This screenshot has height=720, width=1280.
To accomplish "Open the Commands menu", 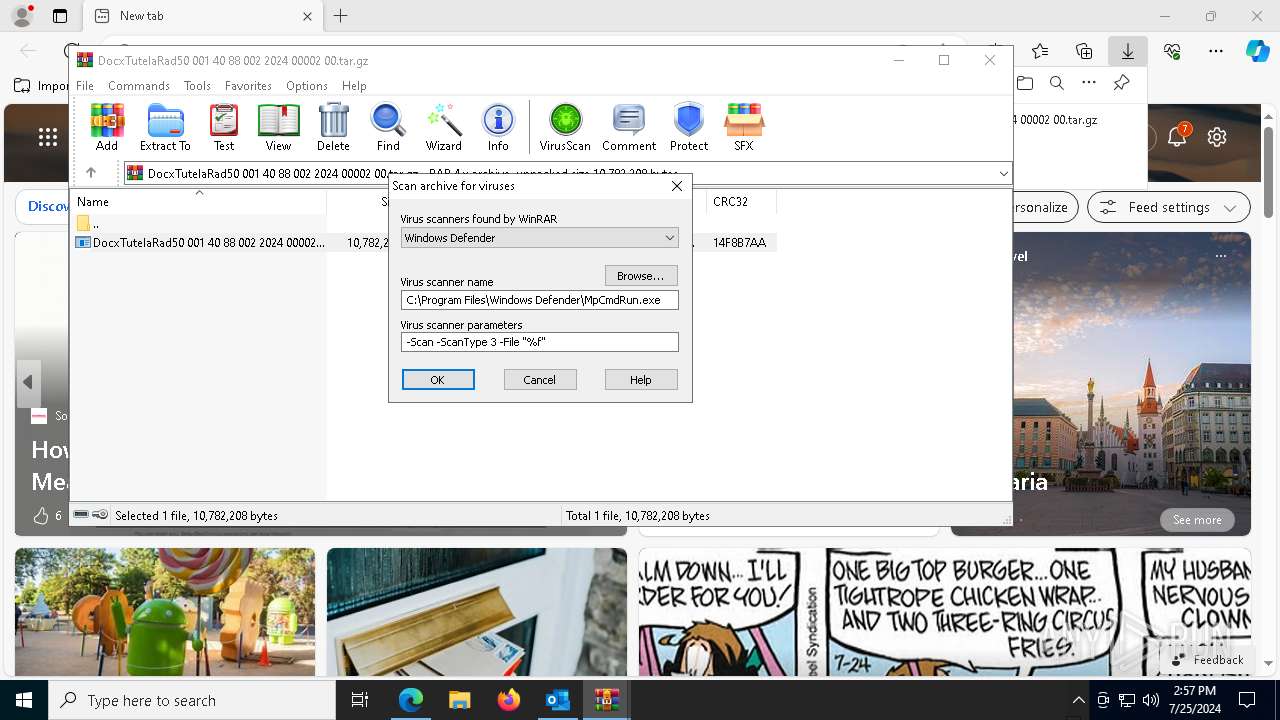I will [x=139, y=86].
